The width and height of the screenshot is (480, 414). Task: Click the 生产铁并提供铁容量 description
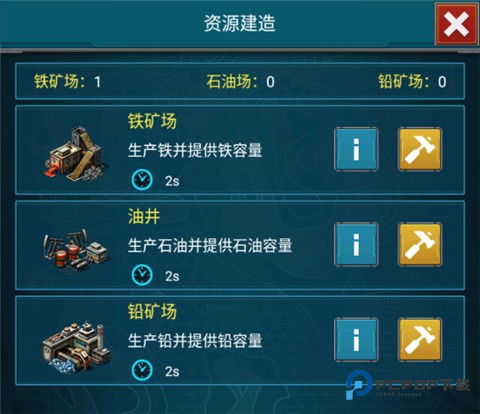tap(195, 150)
